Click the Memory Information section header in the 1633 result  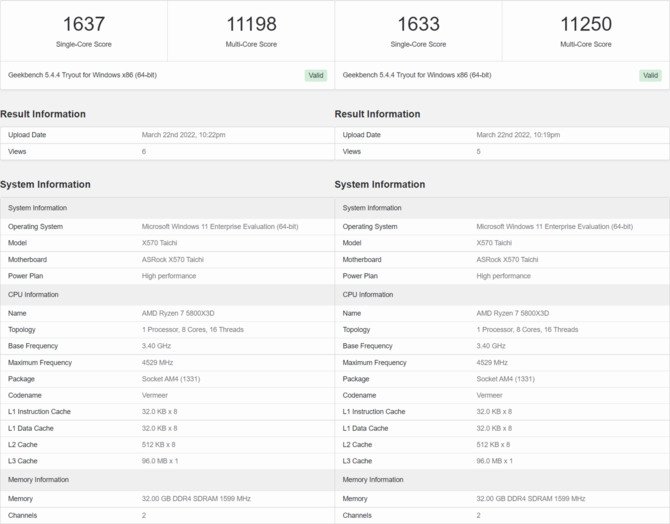pos(502,480)
